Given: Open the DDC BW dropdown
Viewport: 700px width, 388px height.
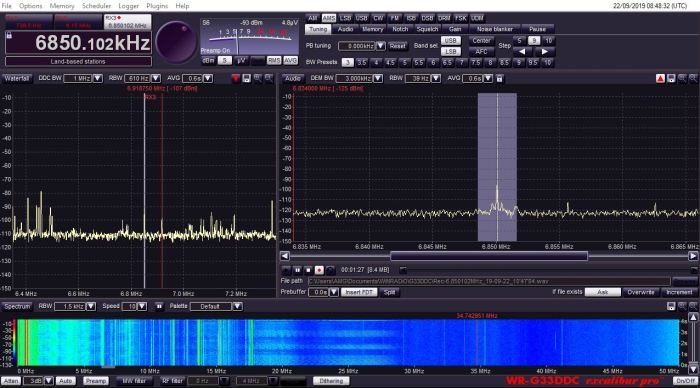Looking at the screenshot, I should tap(98, 79).
